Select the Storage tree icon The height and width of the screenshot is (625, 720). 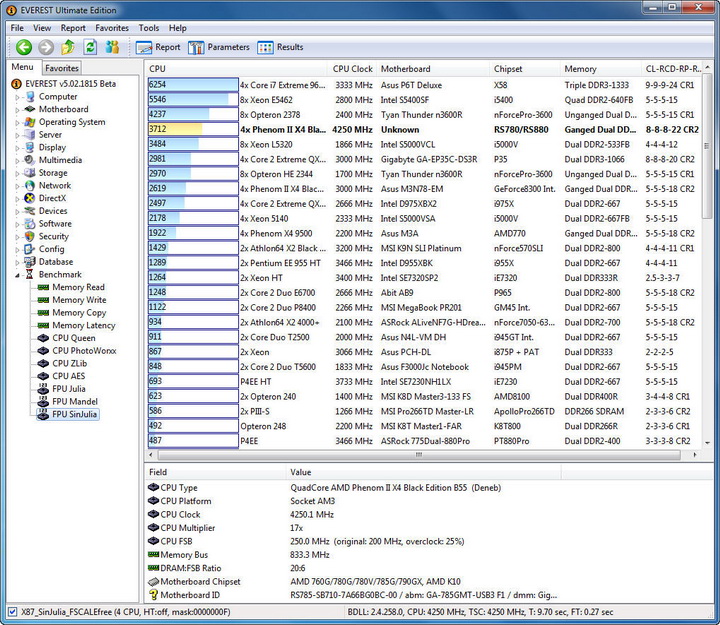30,173
